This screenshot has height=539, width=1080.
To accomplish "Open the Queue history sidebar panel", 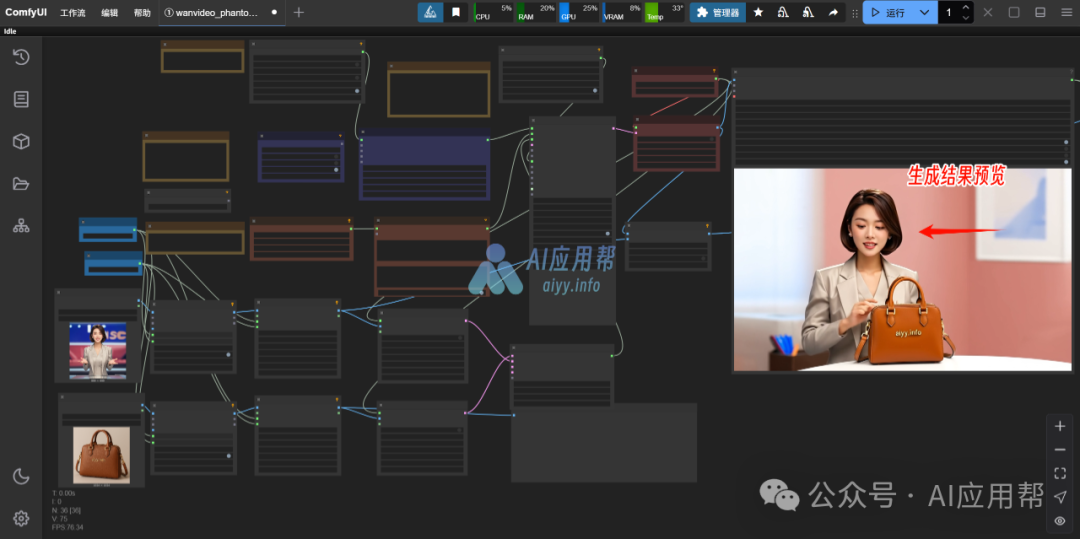I will [21, 57].
